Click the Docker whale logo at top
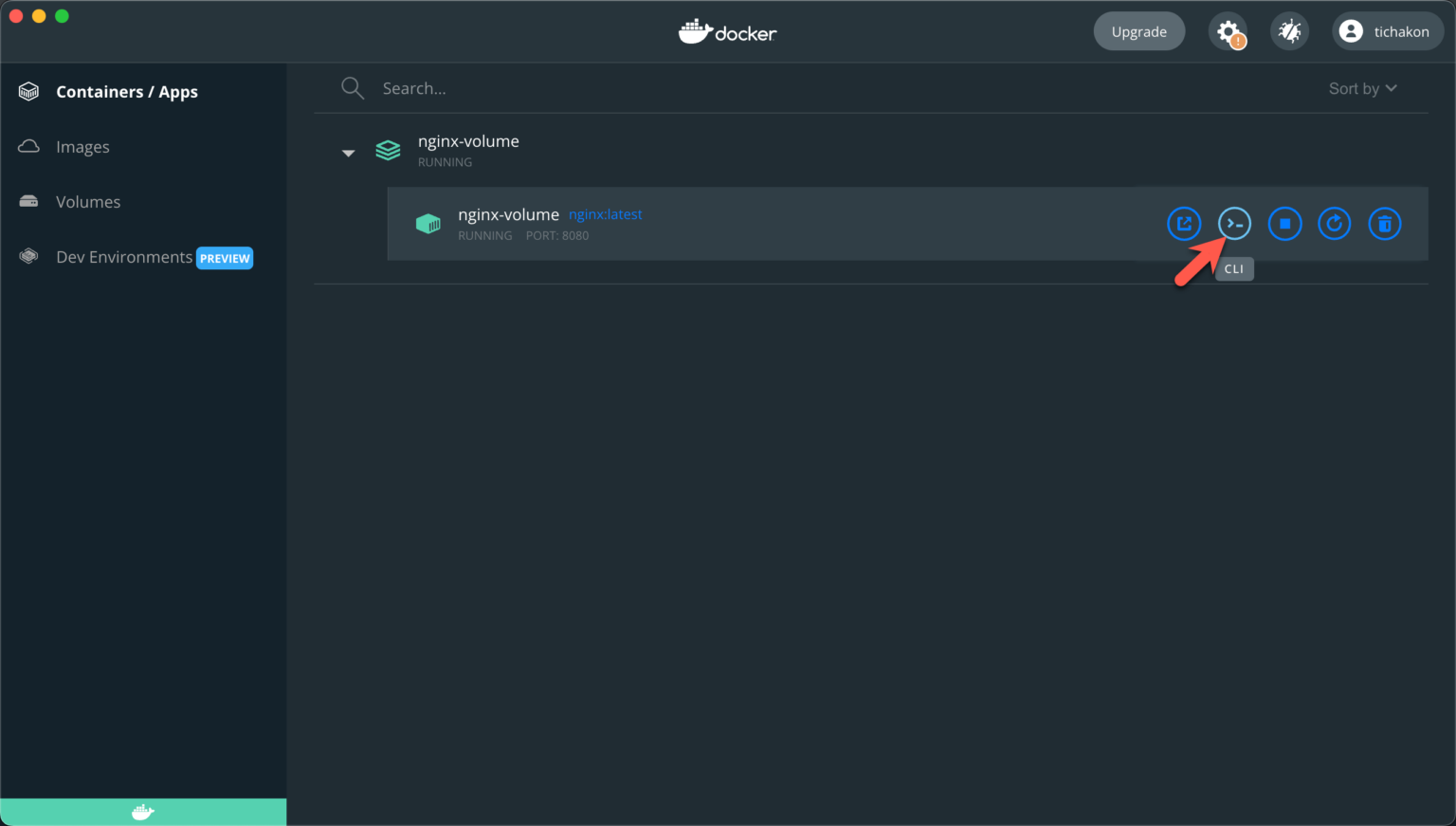Screen dimensions: 1456x826 (727, 31)
